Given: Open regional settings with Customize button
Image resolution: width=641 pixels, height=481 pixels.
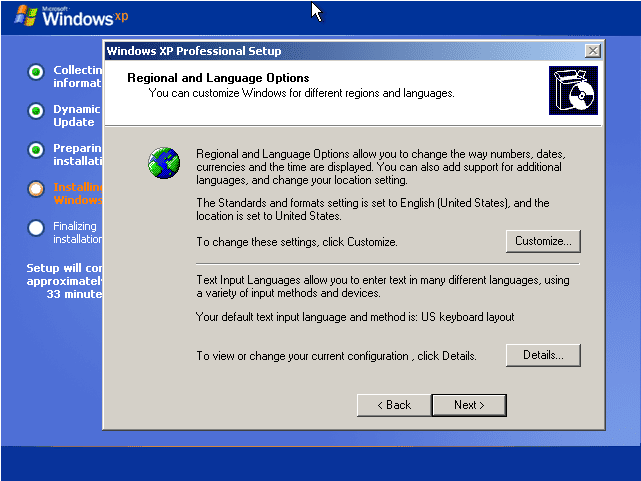Looking at the screenshot, I should [543, 241].
